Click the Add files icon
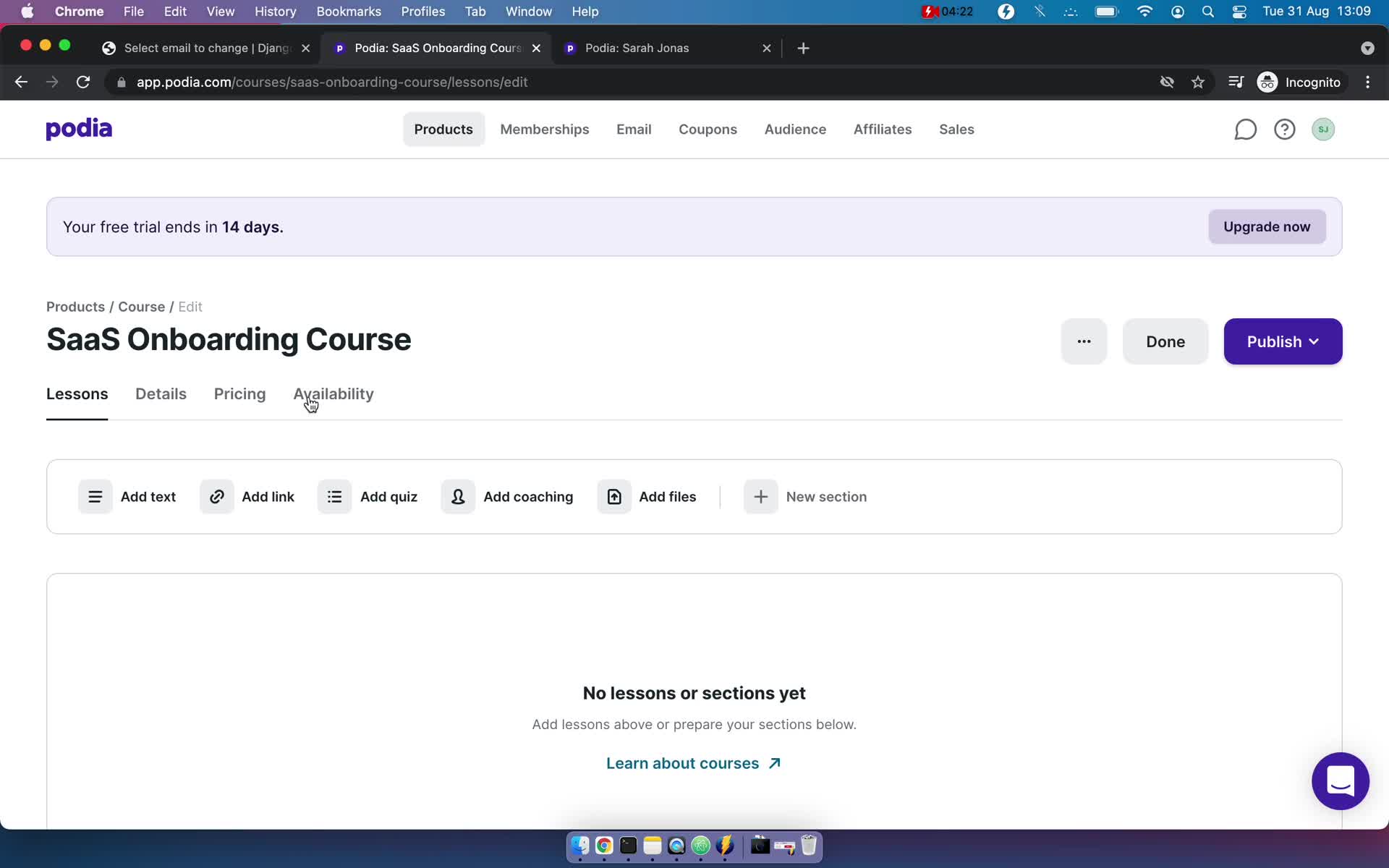Viewport: 1389px width, 868px height. point(613,496)
